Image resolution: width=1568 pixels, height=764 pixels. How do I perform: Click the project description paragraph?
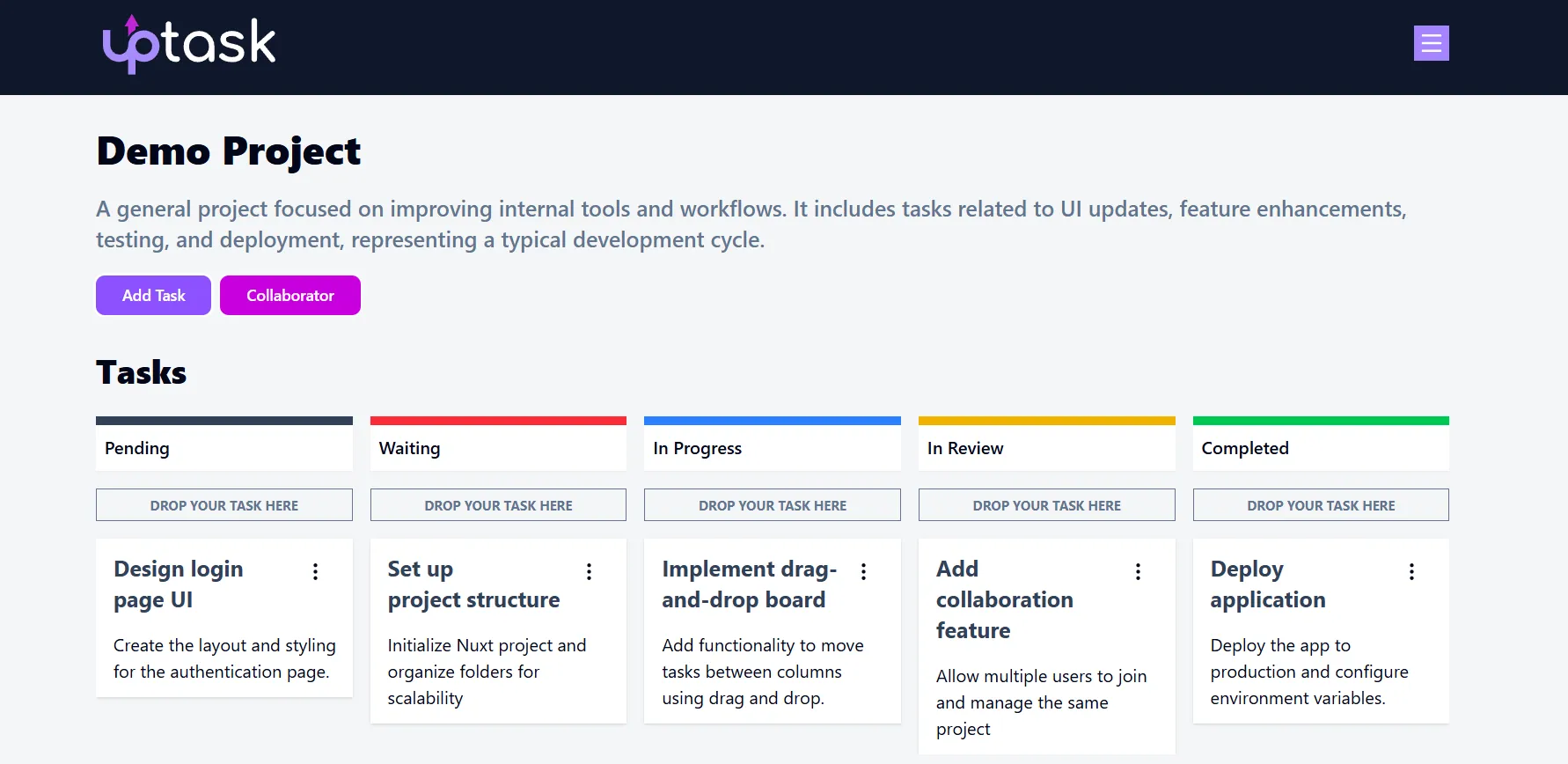751,224
